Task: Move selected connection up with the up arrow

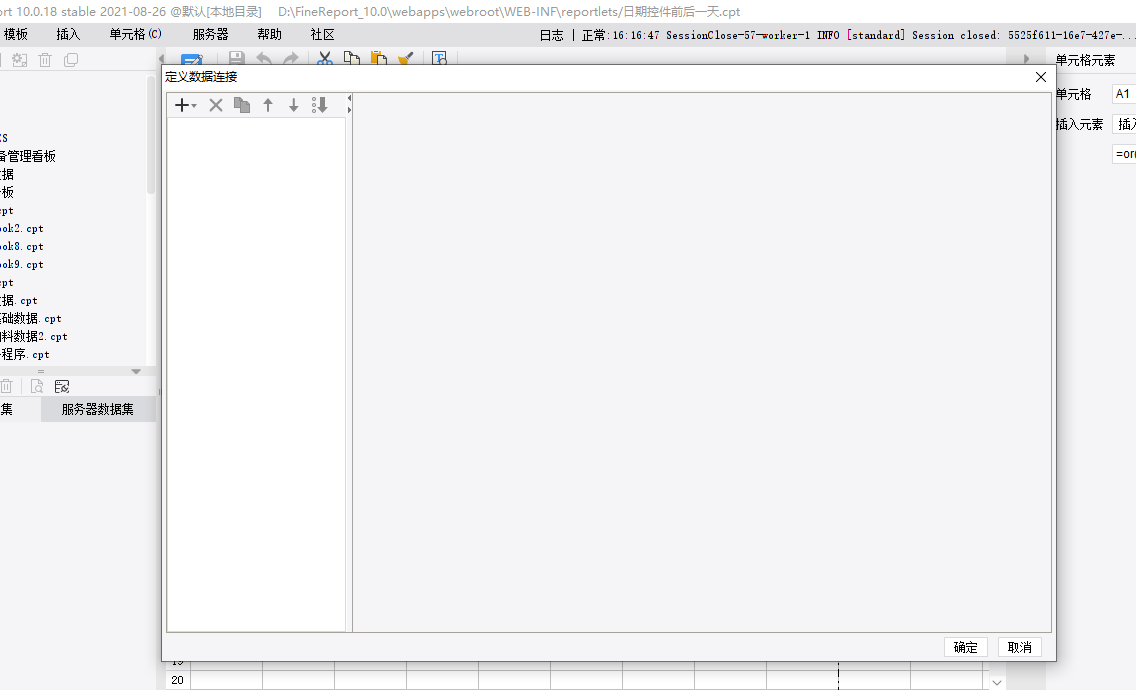Action: pos(268,105)
